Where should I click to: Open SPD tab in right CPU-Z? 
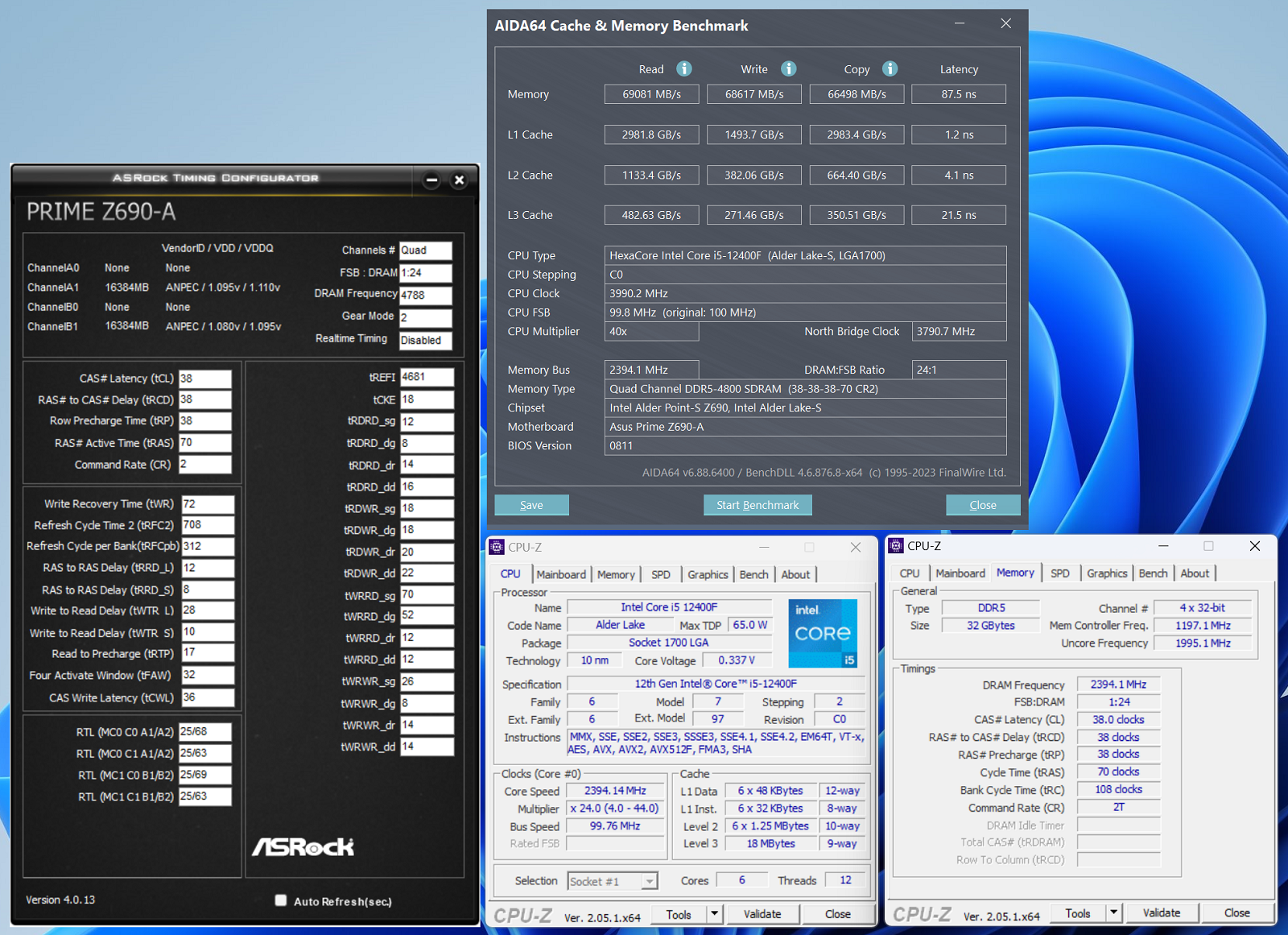point(1060,573)
